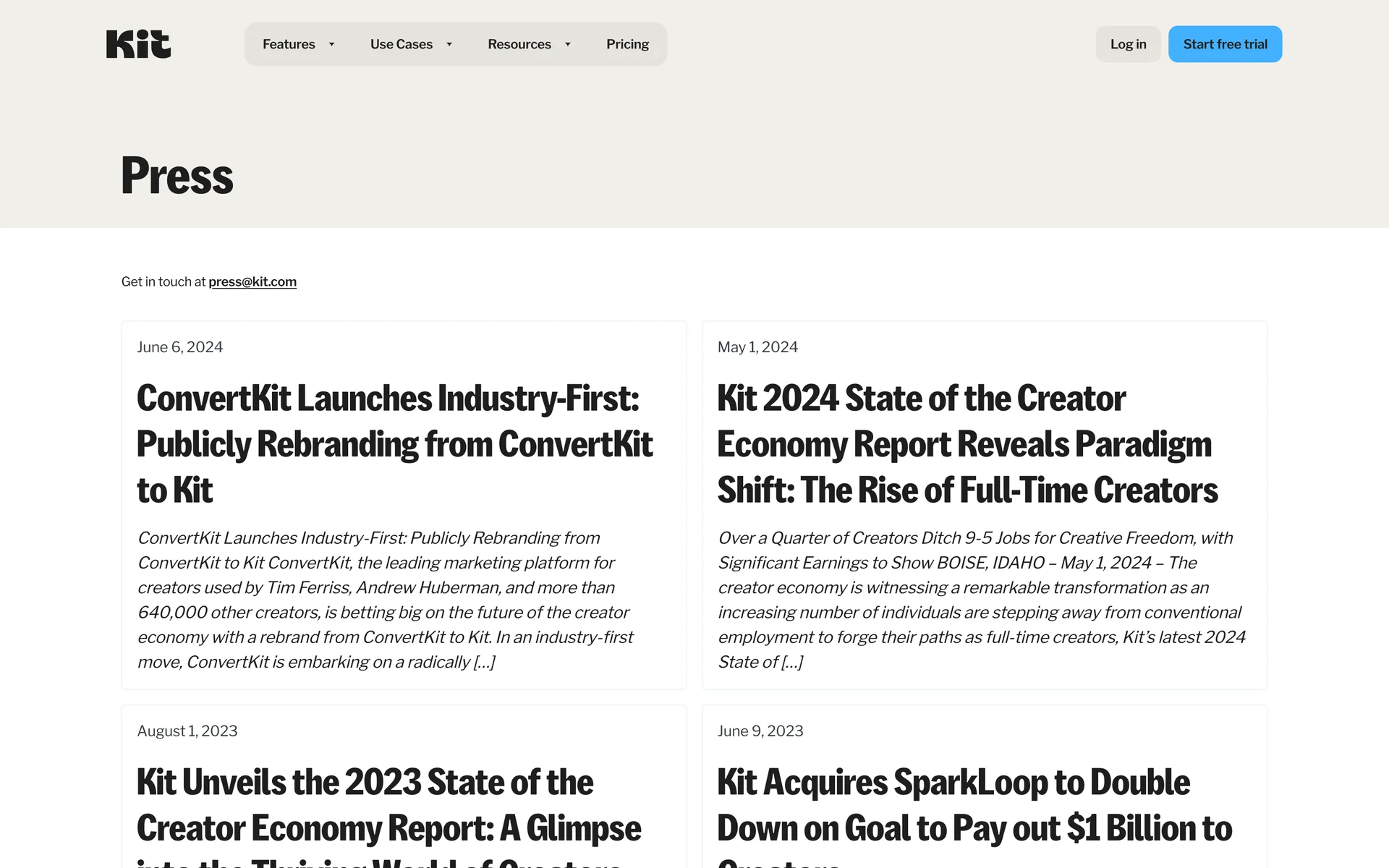Click the May 1, 2024 date label
Viewport: 1389px width, 868px height.
757,347
